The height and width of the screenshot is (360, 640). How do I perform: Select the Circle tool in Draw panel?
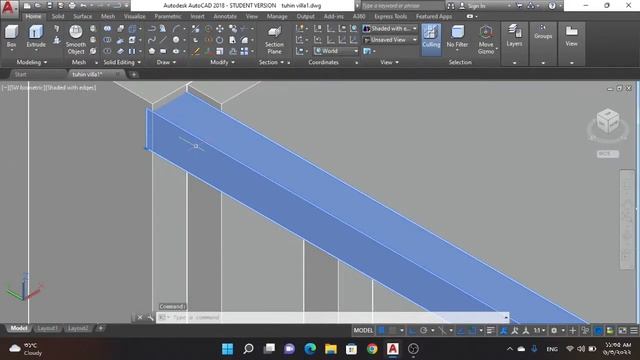pyautogui.click(x=176, y=40)
